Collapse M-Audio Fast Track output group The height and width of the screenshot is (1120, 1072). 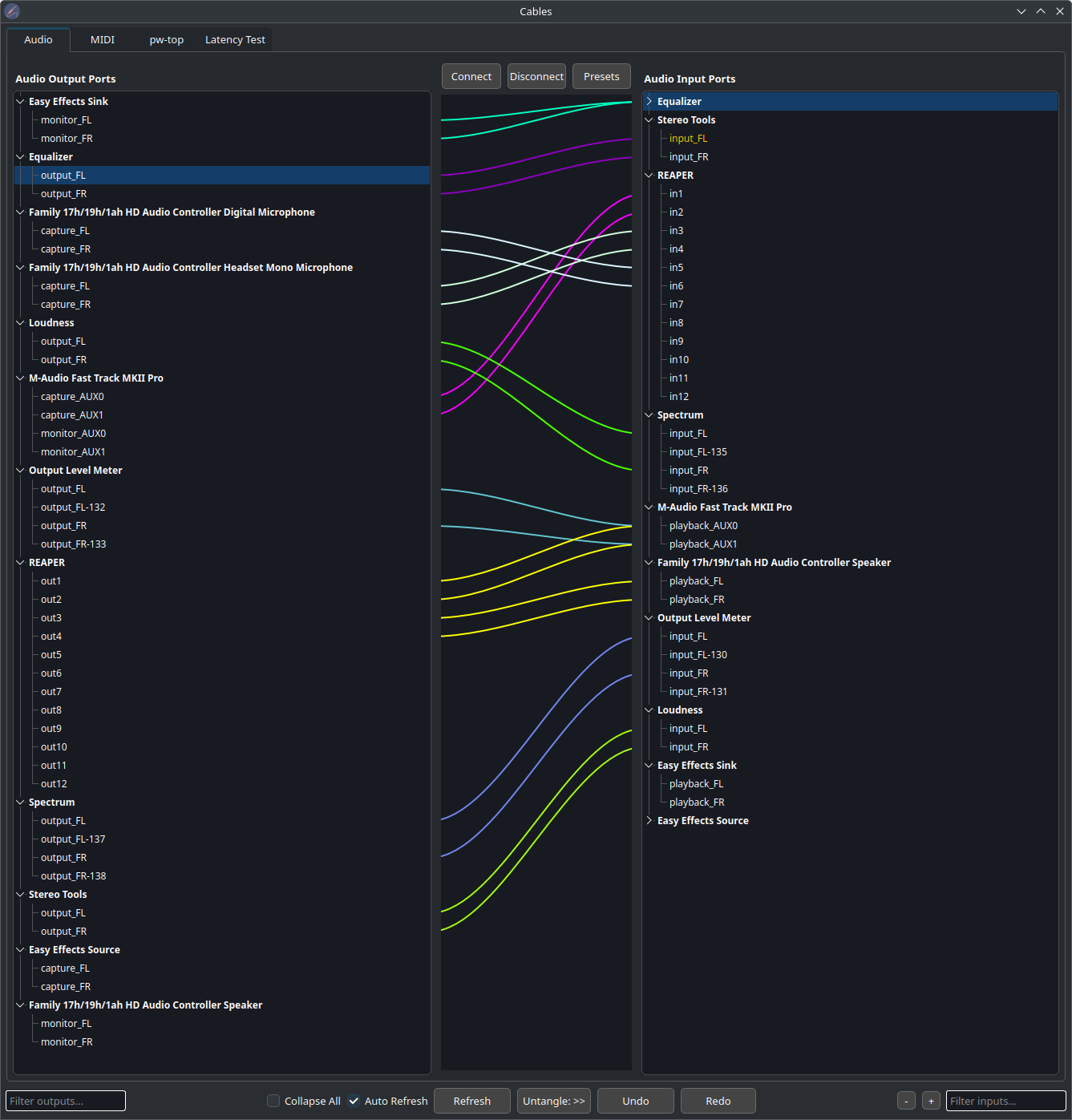pos(20,378)
